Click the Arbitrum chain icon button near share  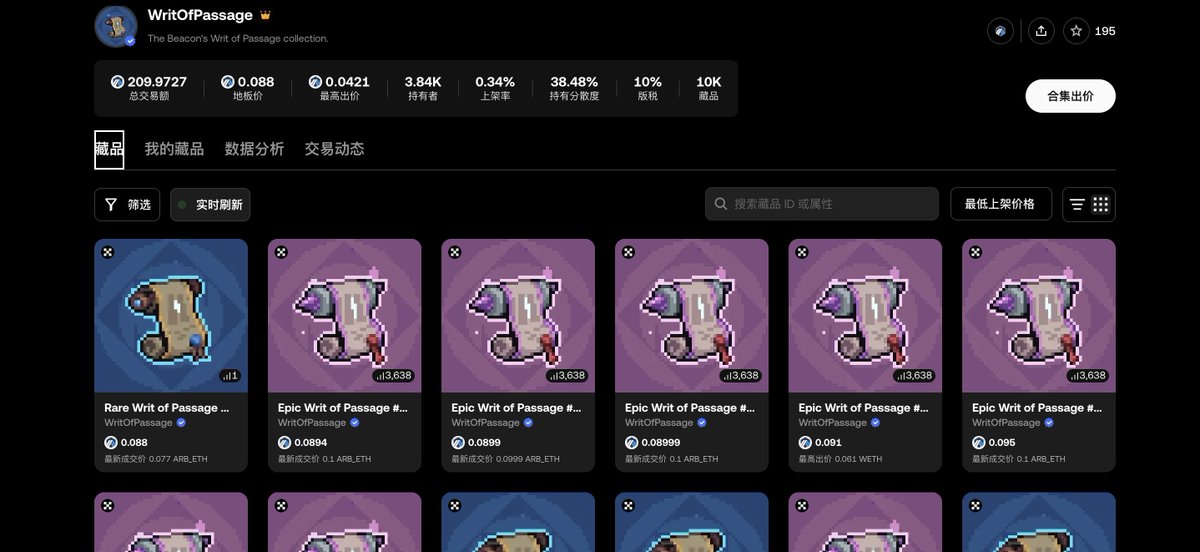pos(1000,31)
